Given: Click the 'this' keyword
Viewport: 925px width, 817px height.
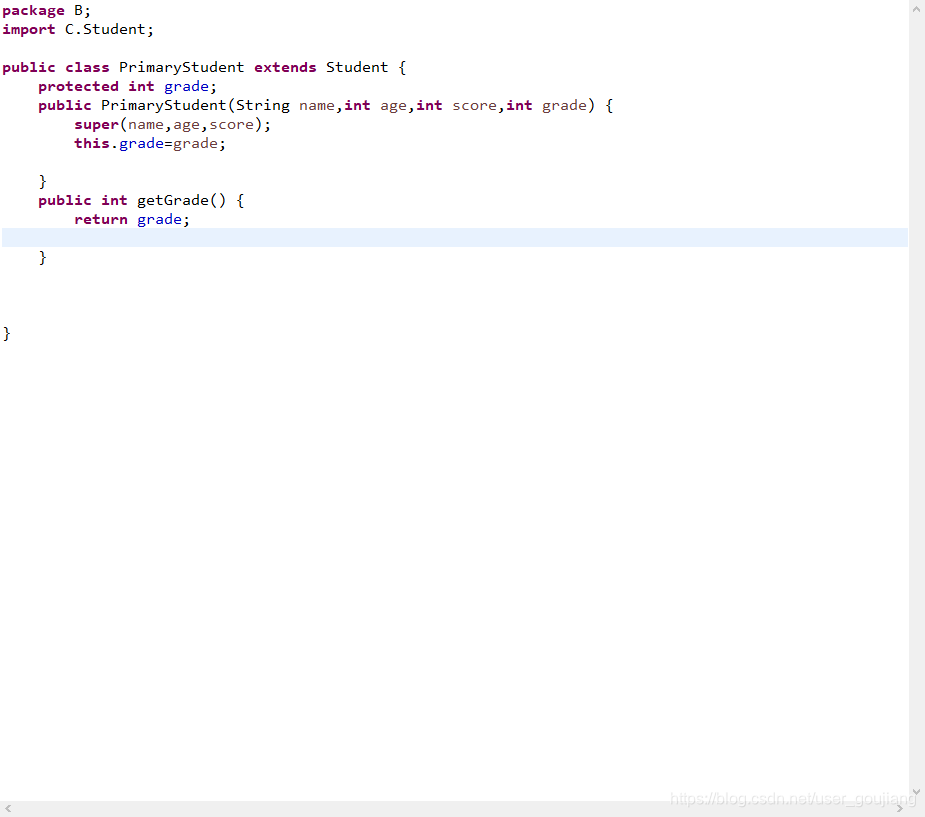Looking at the screenshot, I should [92, 143].
